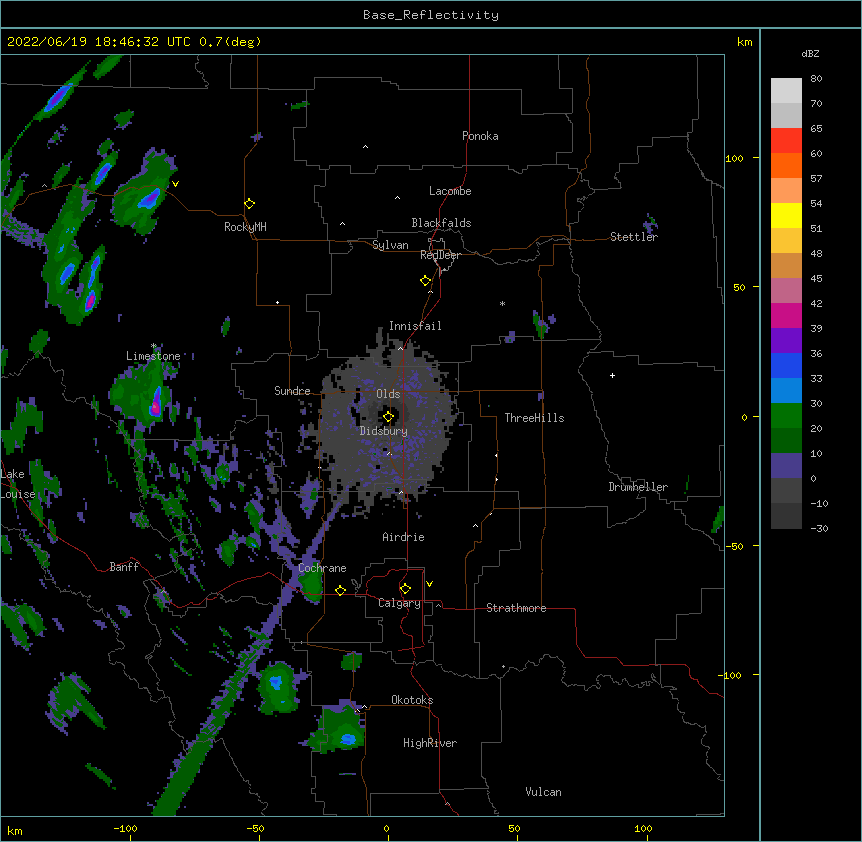Viewport: 862px width, 842px height.
Task: Click the dBZ legend heading
Action: [810, 54]
